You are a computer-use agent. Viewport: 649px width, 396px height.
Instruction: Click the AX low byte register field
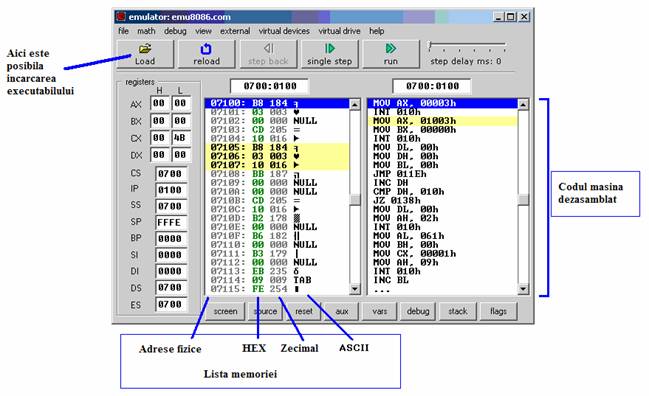pyautogui.click(x=180, y=103)
